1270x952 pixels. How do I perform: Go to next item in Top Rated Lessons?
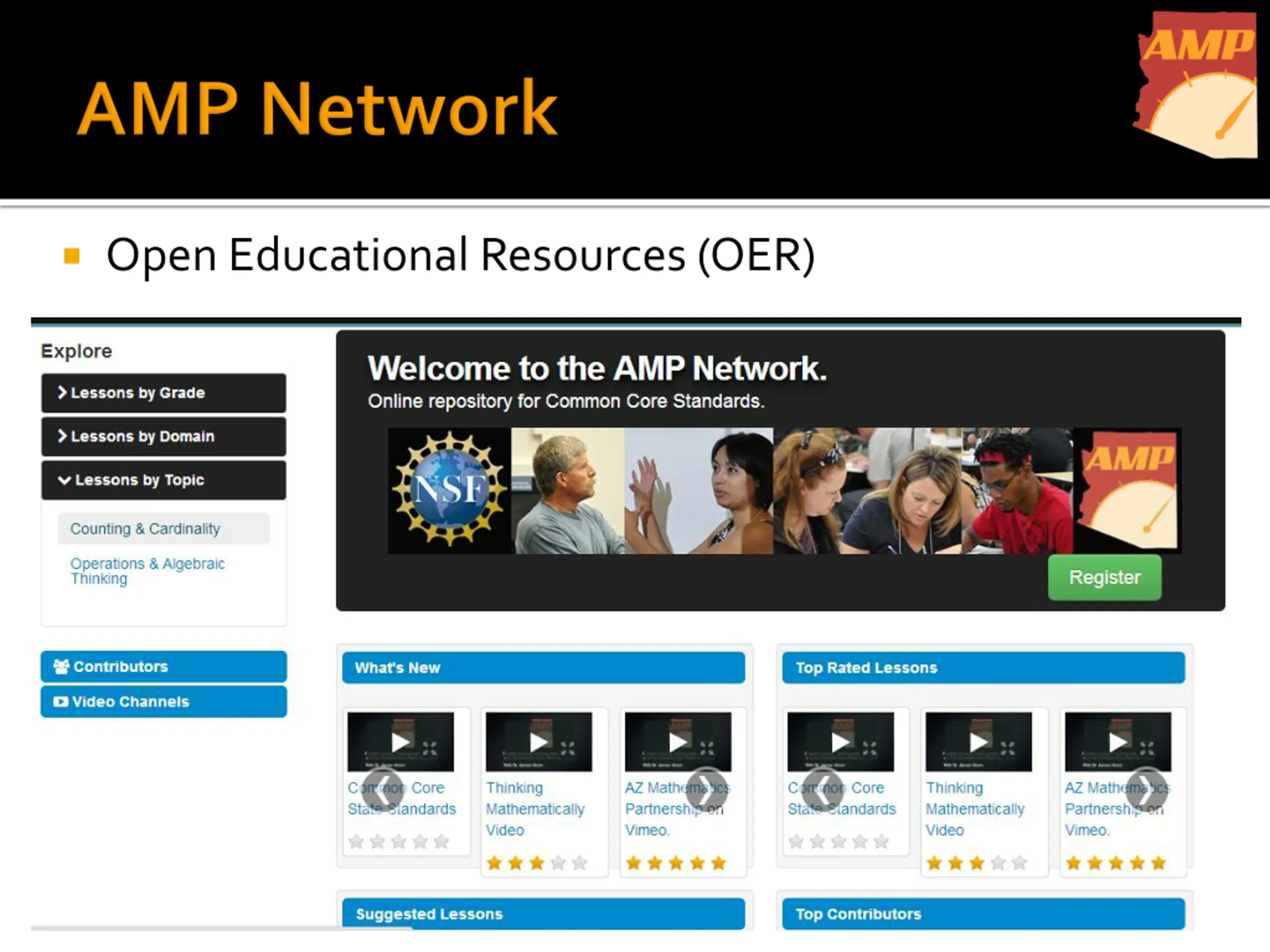(x=1146, y=789)
